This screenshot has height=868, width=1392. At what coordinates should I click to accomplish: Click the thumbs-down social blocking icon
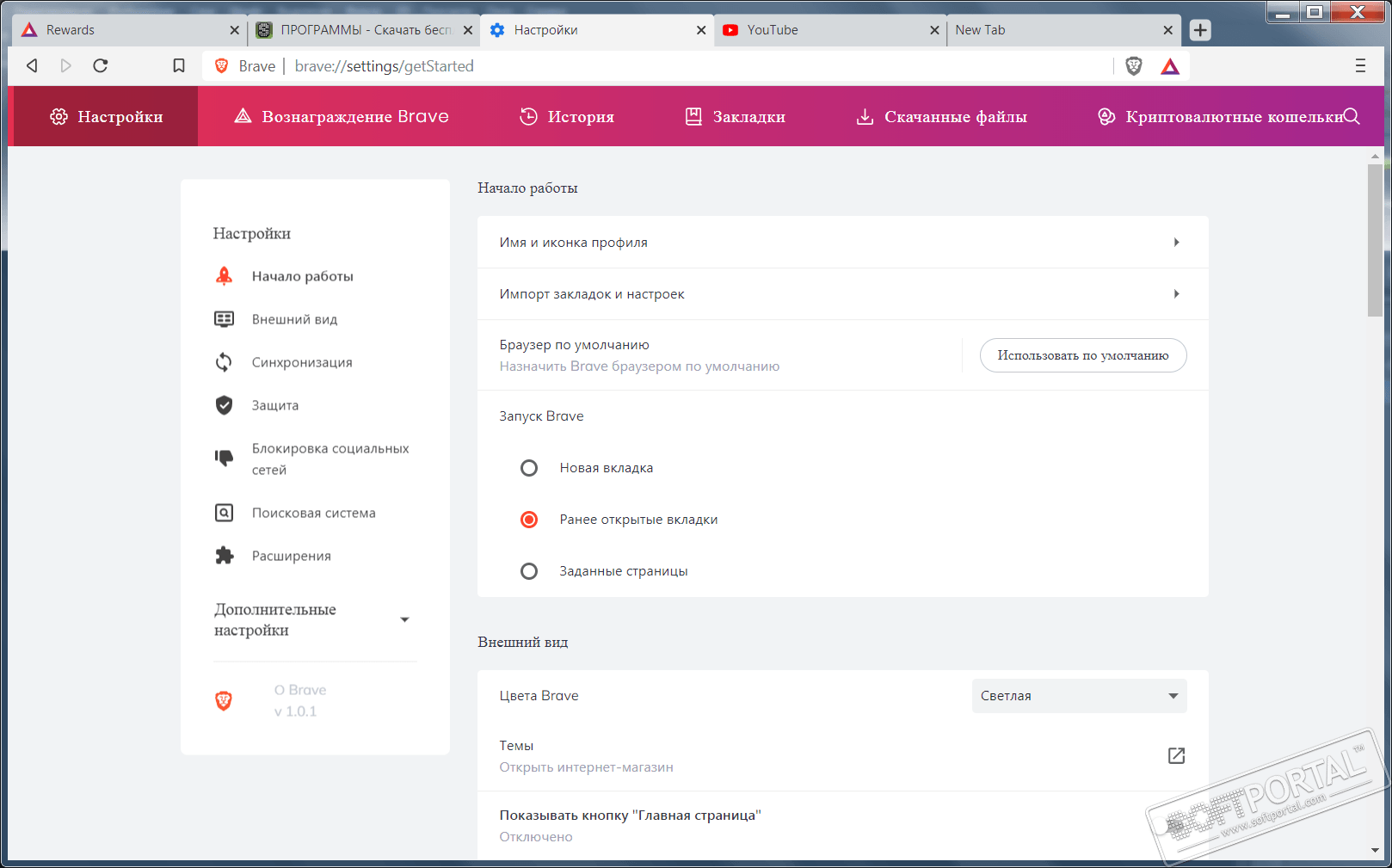point(224,459)
